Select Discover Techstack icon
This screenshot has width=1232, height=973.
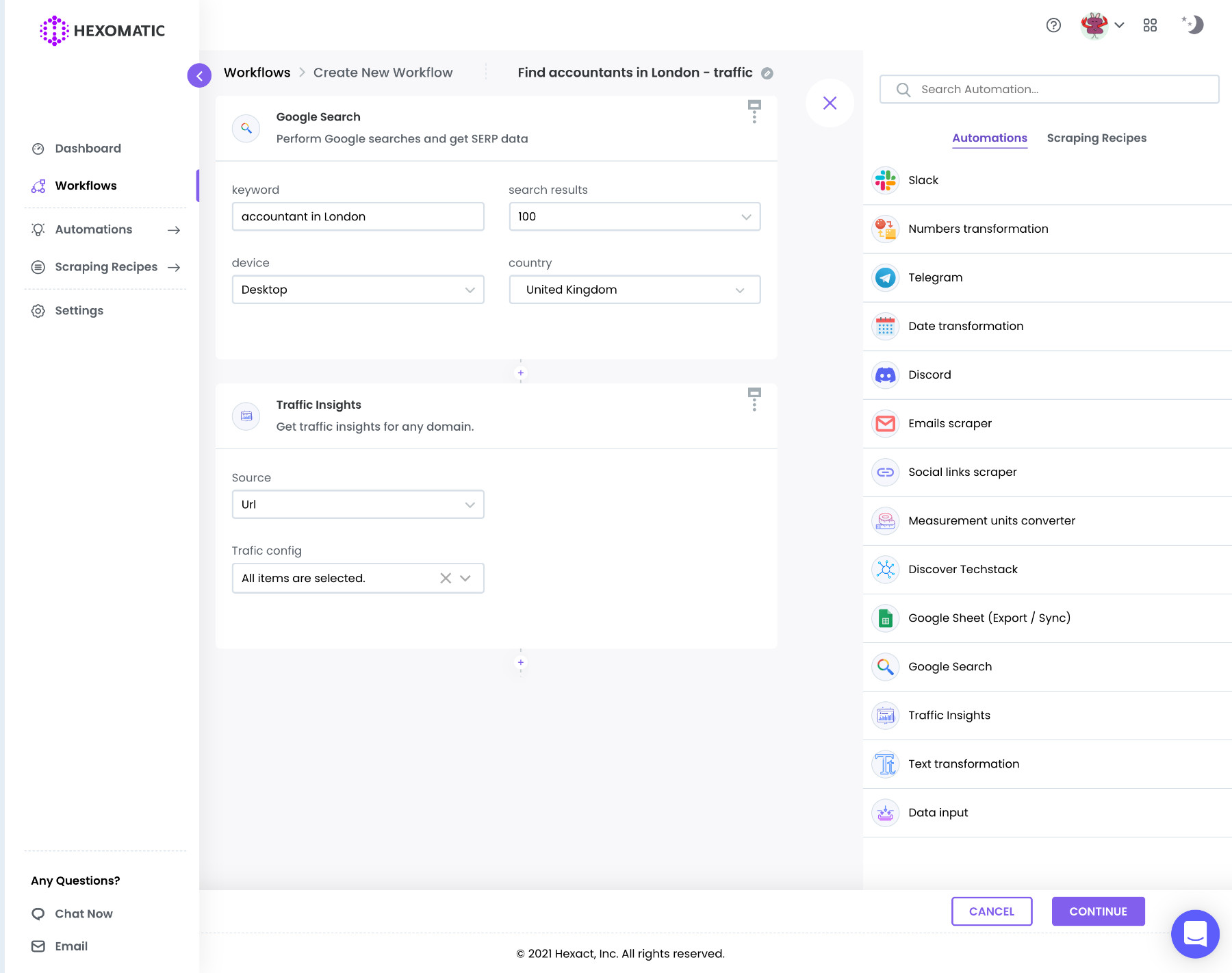tap(886, 569)
